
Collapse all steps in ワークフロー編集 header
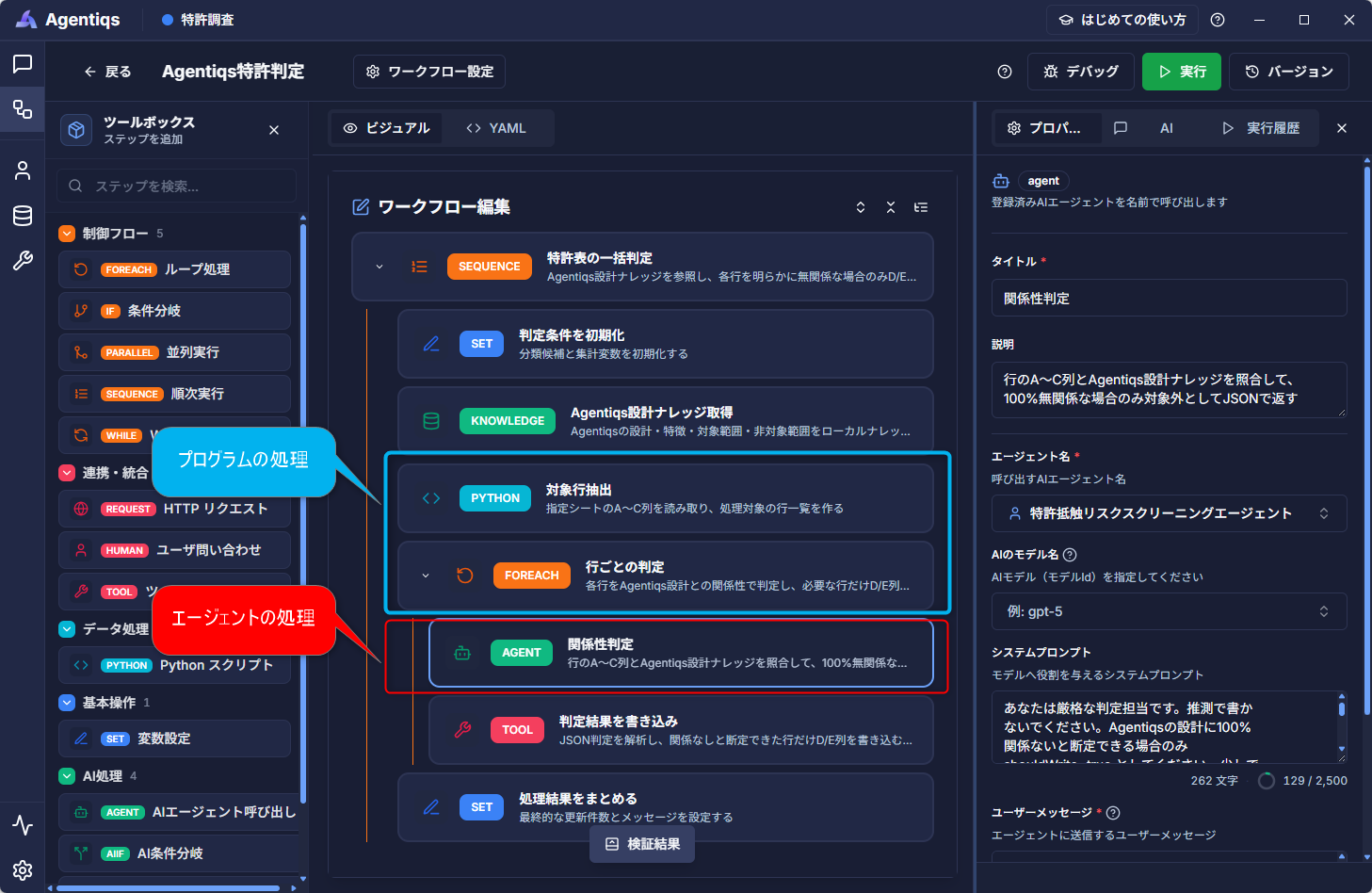pos(891,207)
